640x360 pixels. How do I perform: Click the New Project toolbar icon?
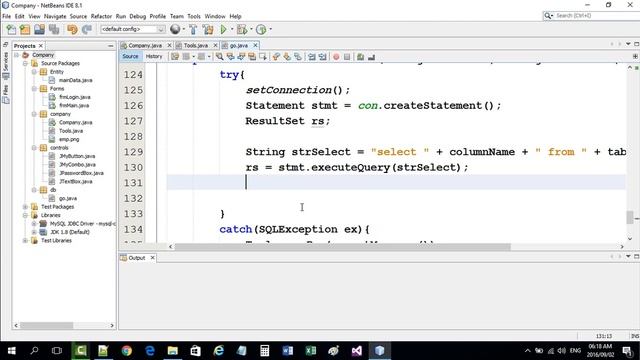tap(25, 29)
